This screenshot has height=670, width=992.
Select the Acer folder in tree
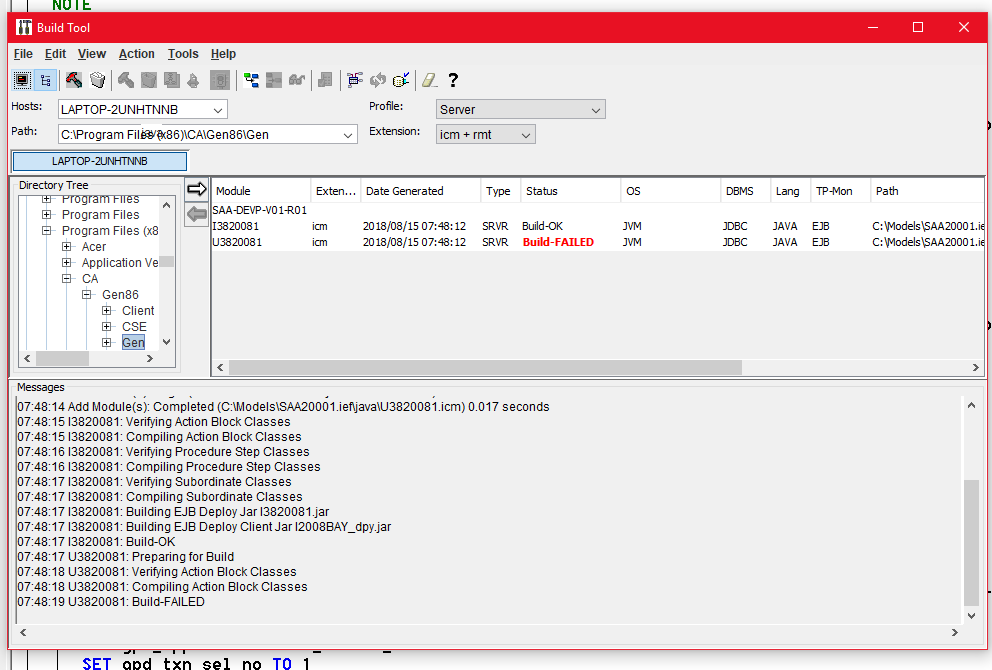coord(94,247)
